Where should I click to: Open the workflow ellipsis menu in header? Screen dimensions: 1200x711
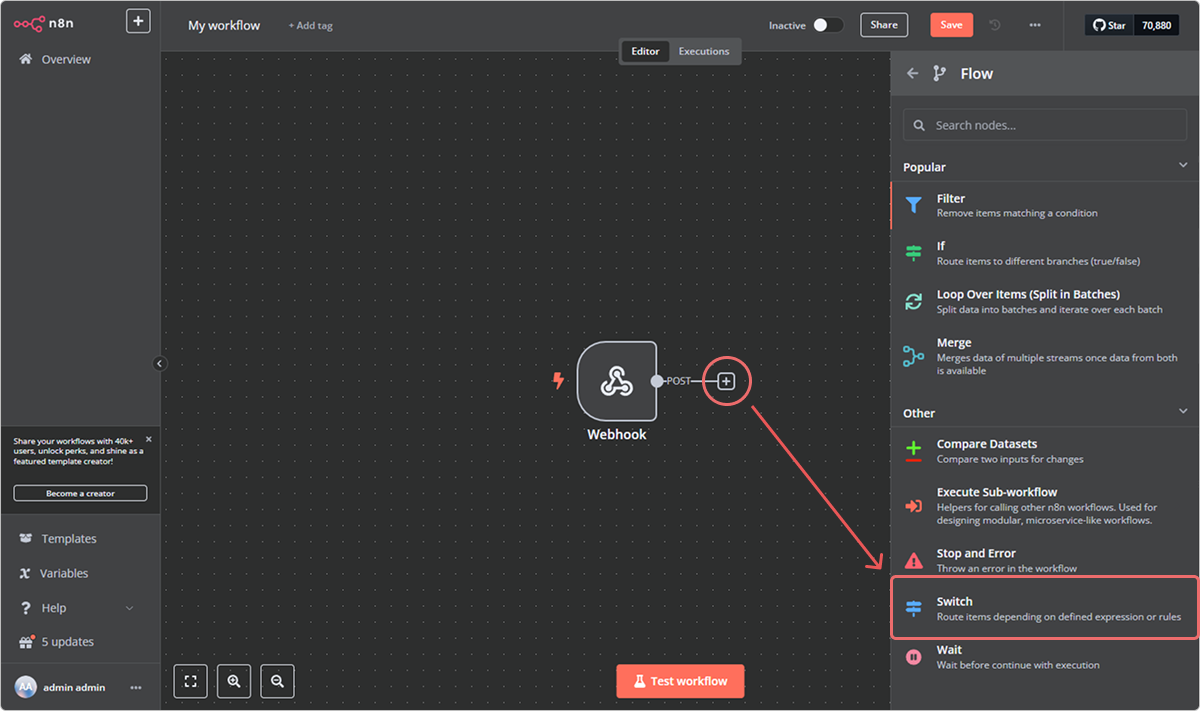click(x=1035, y=25)
